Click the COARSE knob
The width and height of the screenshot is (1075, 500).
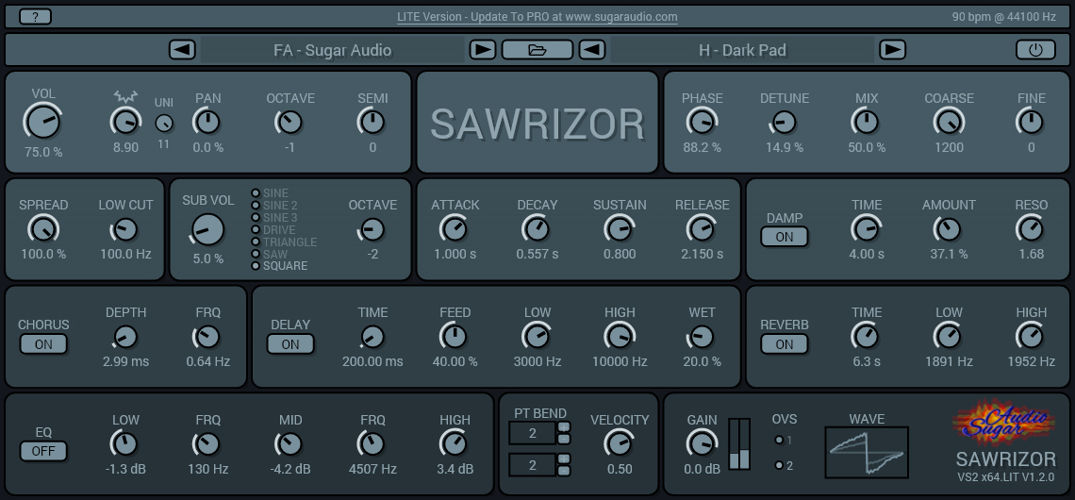coord(949,122)
